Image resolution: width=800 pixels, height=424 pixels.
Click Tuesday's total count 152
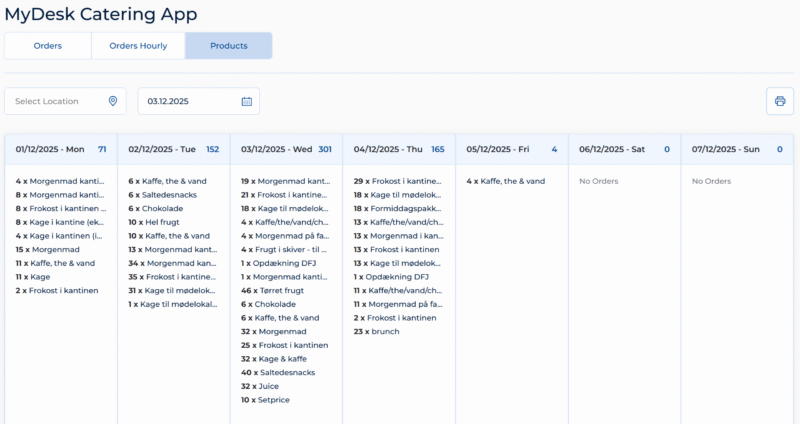(213, 149)
